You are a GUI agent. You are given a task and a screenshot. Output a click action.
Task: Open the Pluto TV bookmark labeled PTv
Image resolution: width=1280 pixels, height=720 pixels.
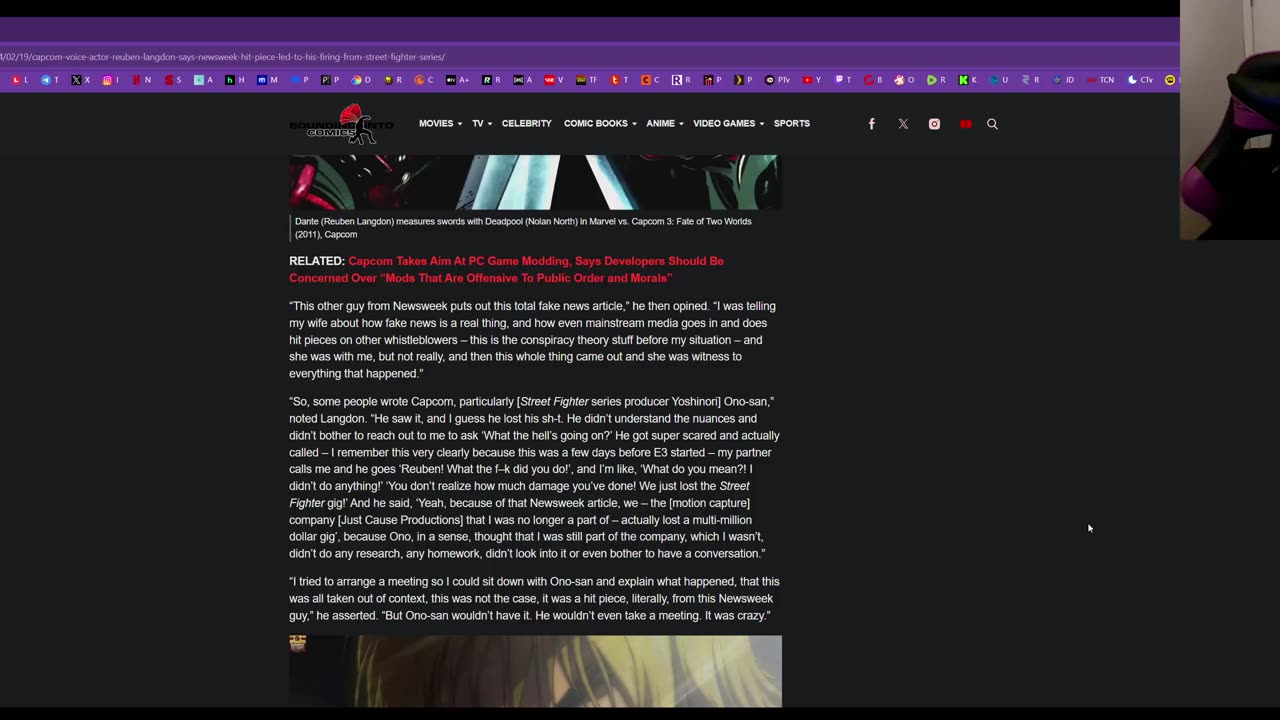(x=777, y=80)
